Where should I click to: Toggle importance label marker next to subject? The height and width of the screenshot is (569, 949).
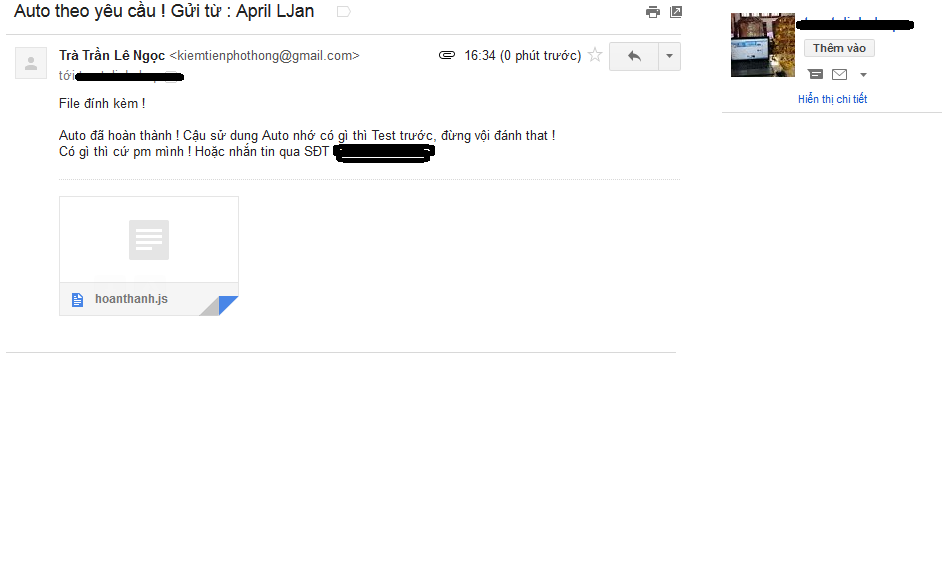343,12
